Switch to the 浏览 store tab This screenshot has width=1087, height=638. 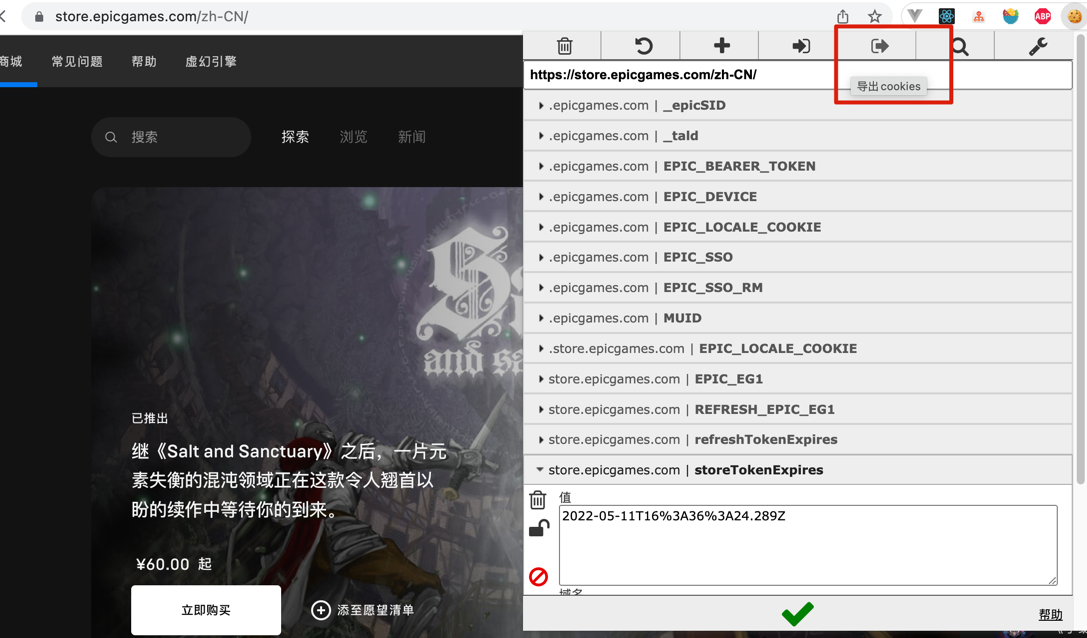pos(354,137)
